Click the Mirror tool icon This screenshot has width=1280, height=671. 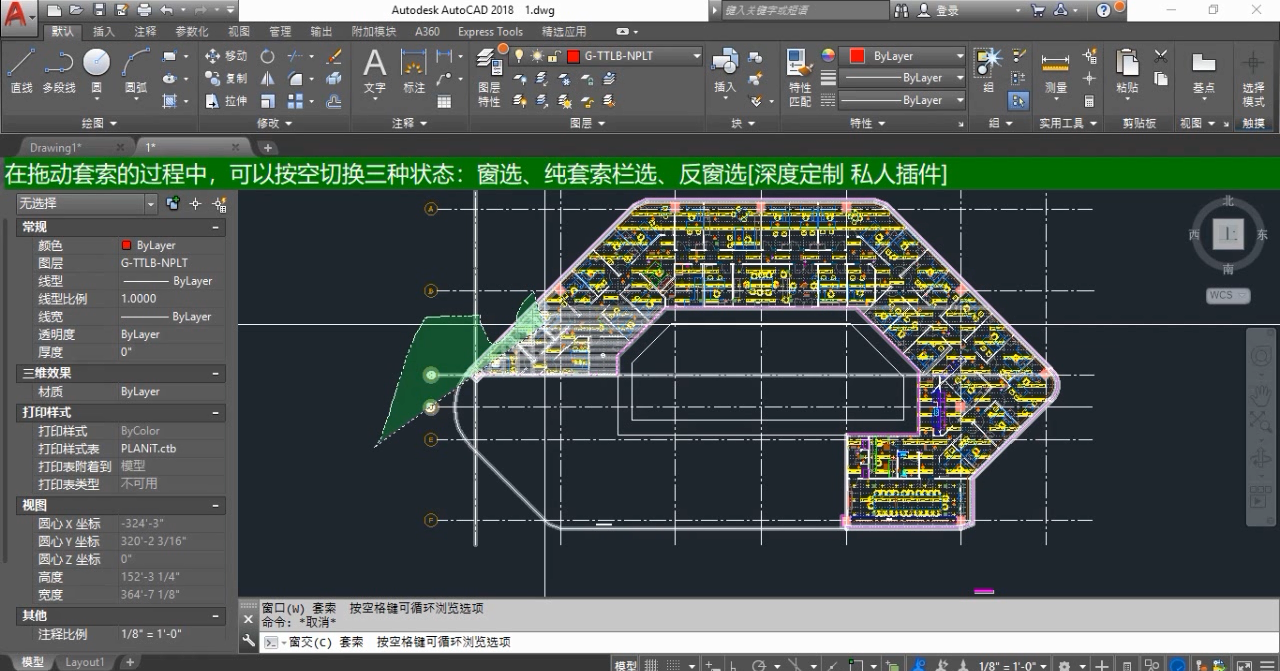tap(267, 78)
